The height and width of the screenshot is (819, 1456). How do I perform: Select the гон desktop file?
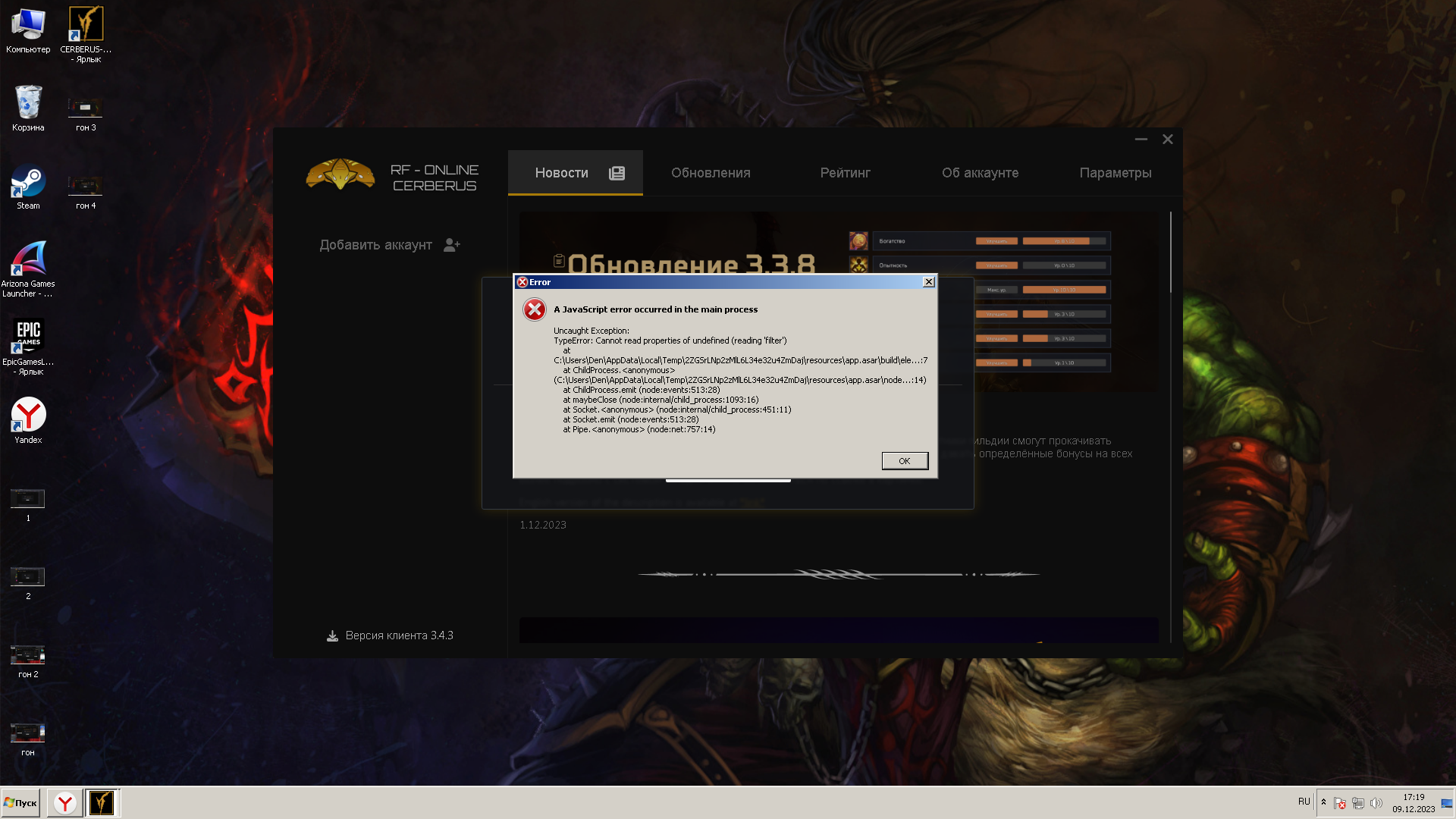click(x=28, y=739)
